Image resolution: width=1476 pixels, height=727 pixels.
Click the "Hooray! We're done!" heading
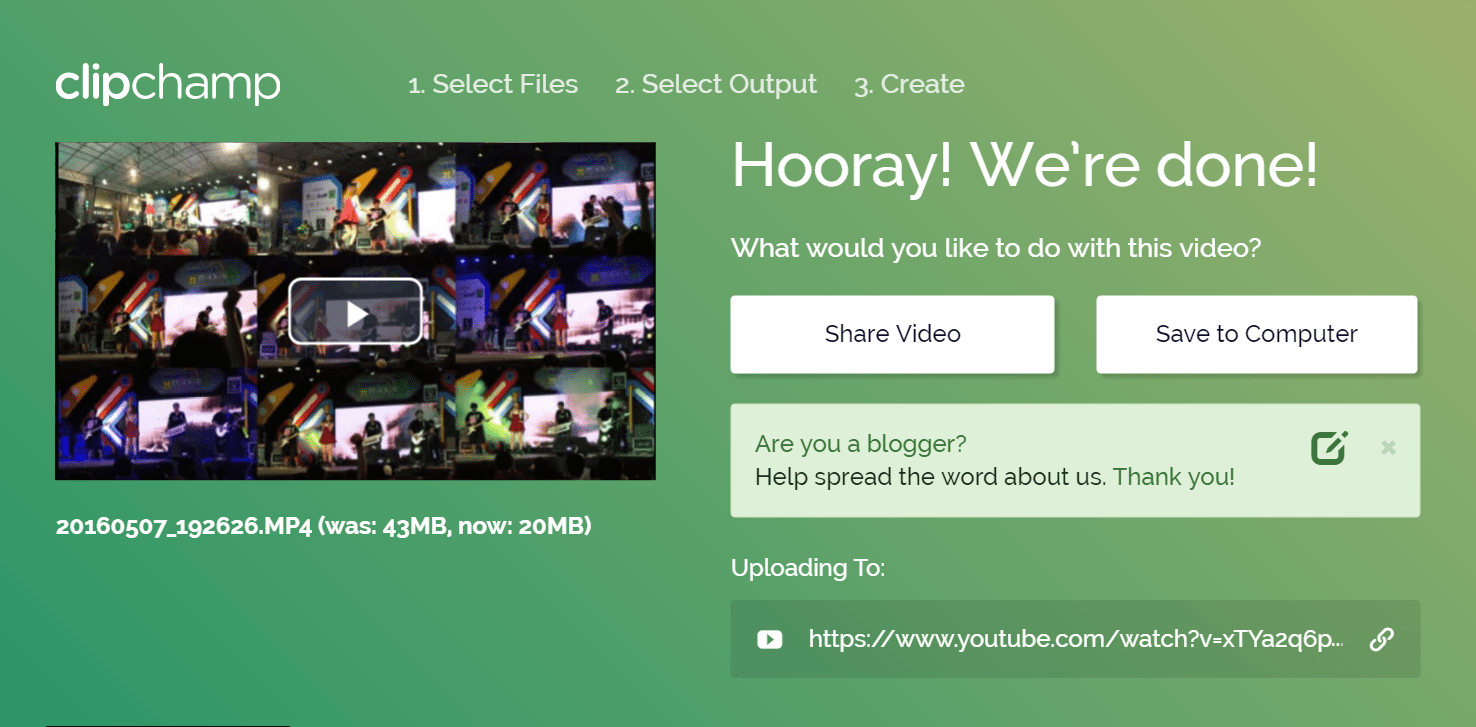[x=1025, y=166]
